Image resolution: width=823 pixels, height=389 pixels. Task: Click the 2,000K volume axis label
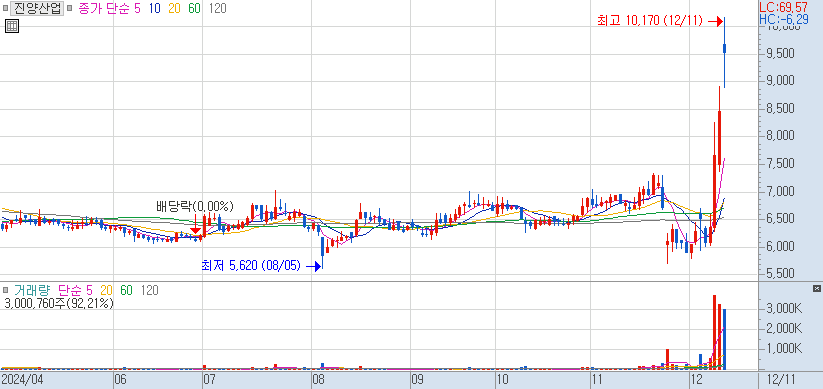coord(783,329)
